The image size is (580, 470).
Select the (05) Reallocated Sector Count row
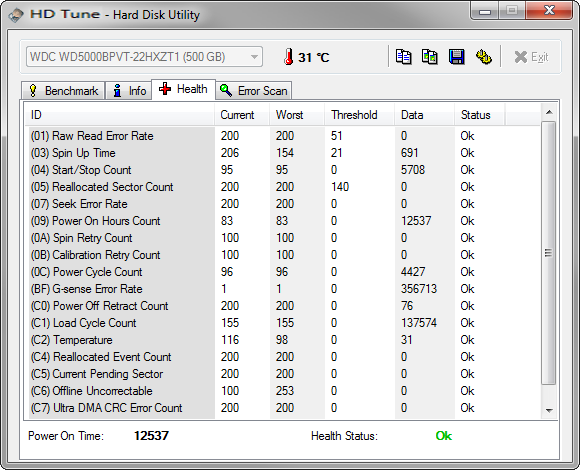coord(283,187)
